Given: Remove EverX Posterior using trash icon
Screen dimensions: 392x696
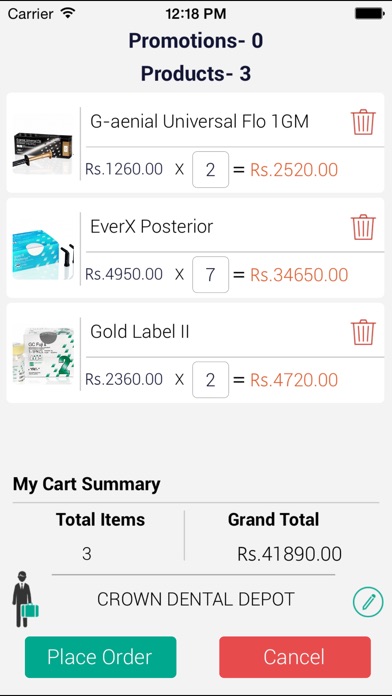Looking at the screenshot, I should (363, 227).
